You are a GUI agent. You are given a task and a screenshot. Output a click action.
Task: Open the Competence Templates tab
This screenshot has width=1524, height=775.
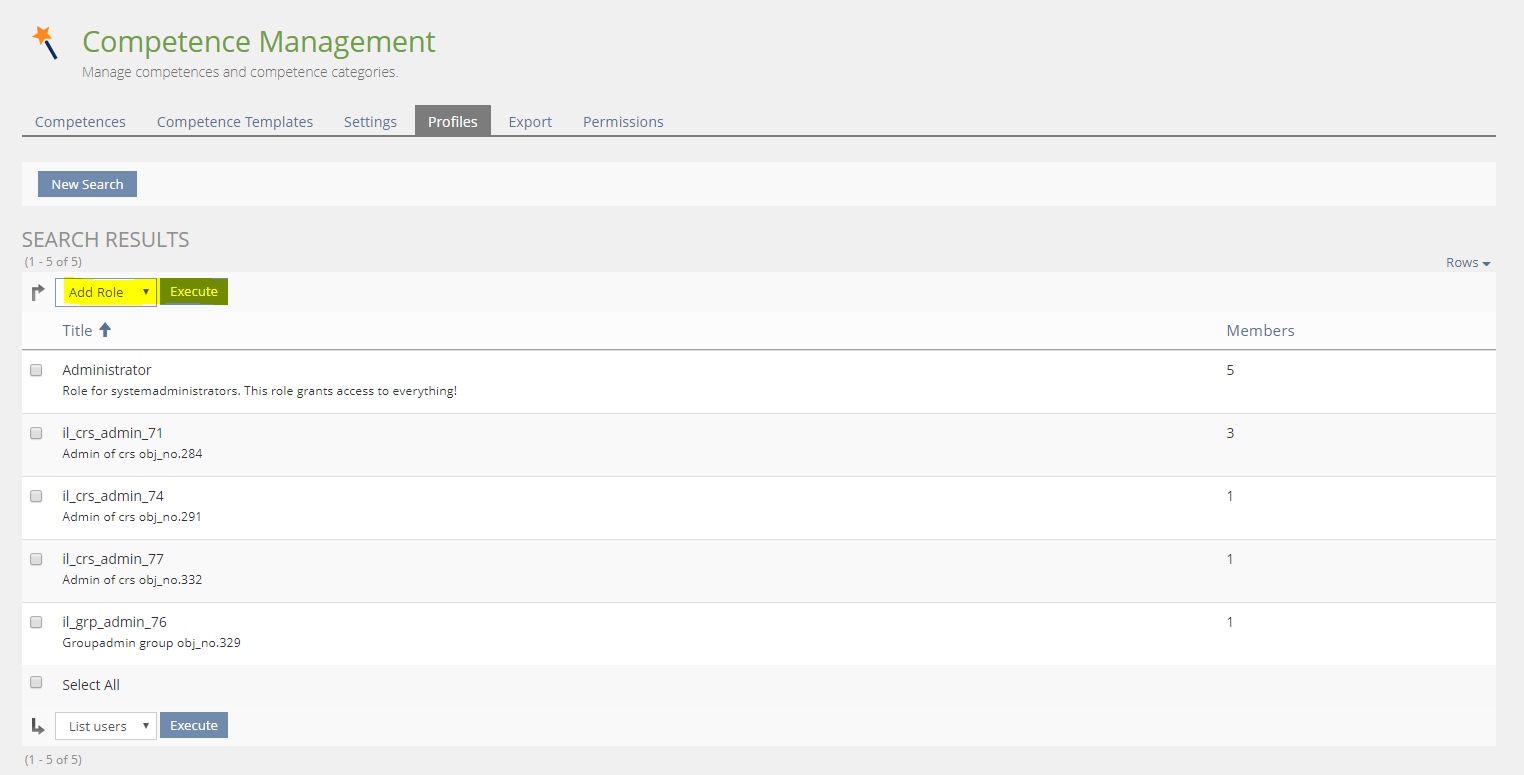click(x=235, y=122)
